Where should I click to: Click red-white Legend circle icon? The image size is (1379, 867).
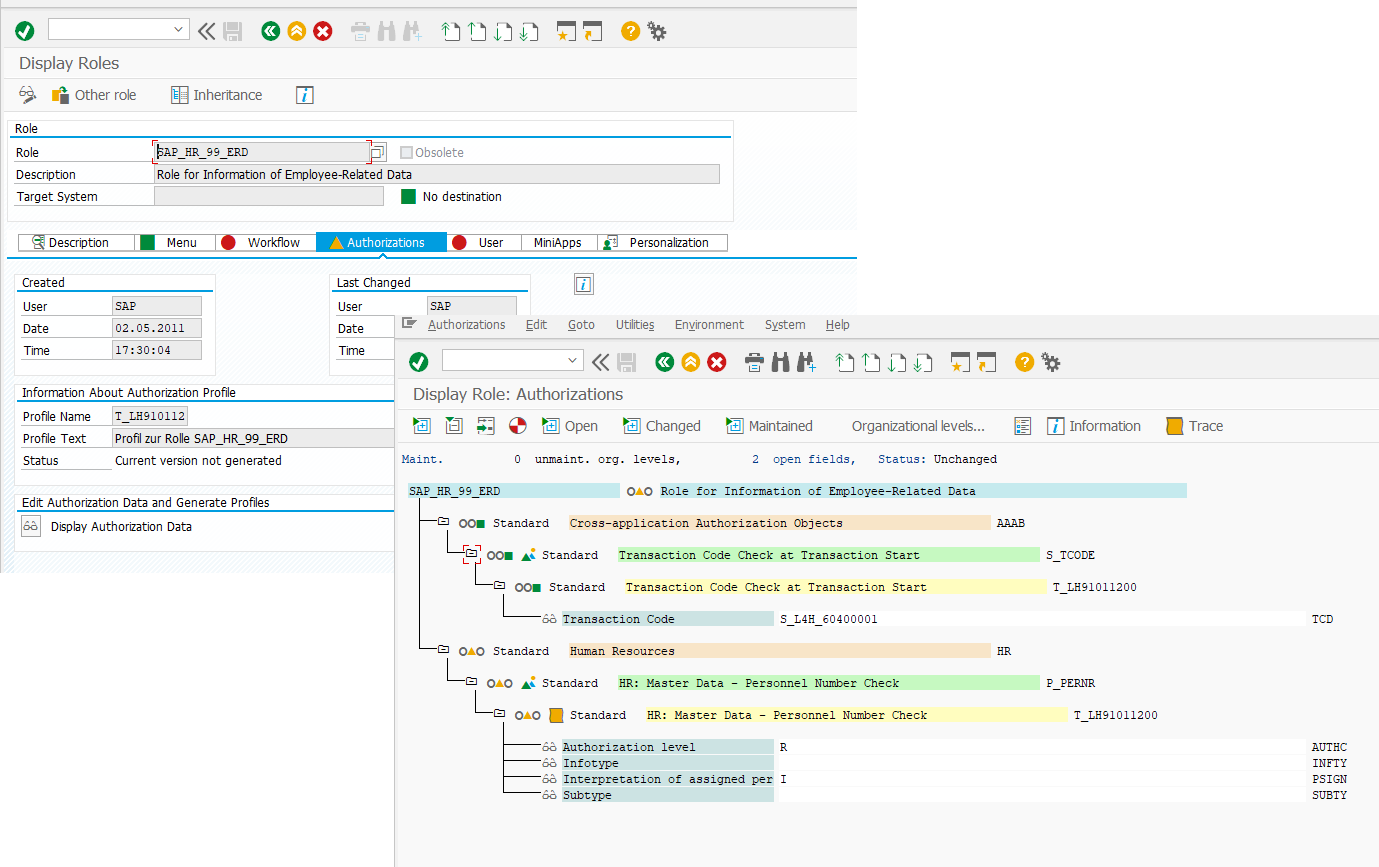pyautogui.click(x=517, y=426)
